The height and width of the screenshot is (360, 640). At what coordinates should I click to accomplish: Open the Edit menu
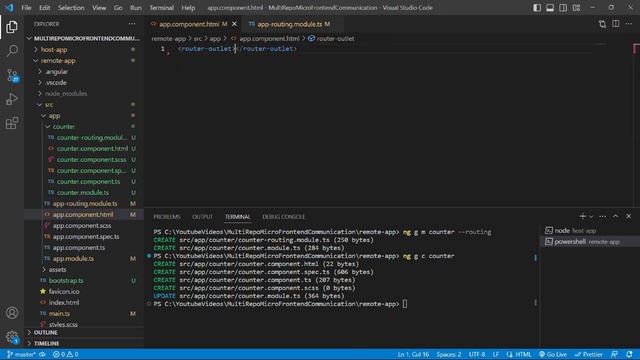pyautogui.click(x=44, y=8)
